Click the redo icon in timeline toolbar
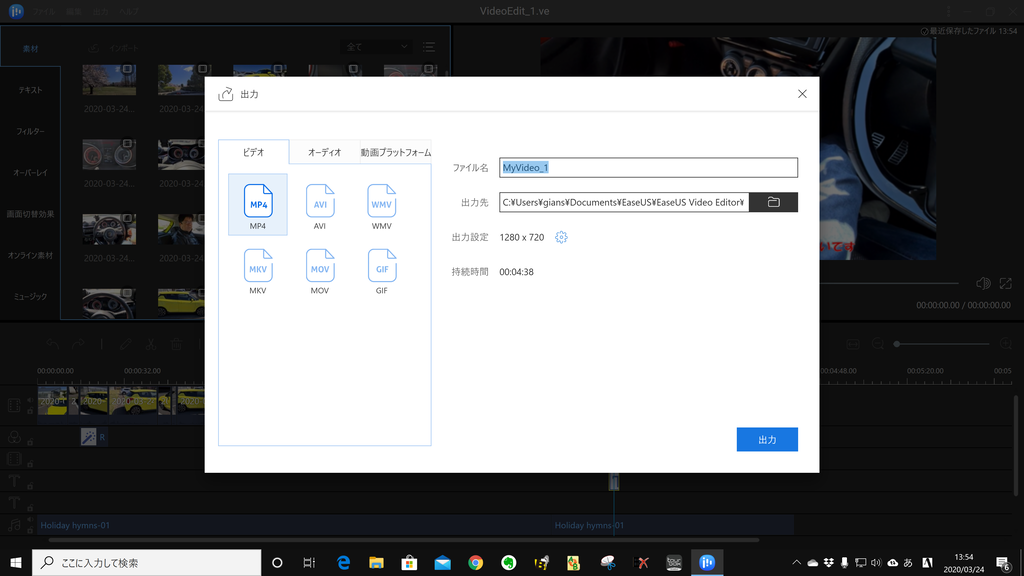Viewport: 1024px width, 576px height. (x=78, y=344)
